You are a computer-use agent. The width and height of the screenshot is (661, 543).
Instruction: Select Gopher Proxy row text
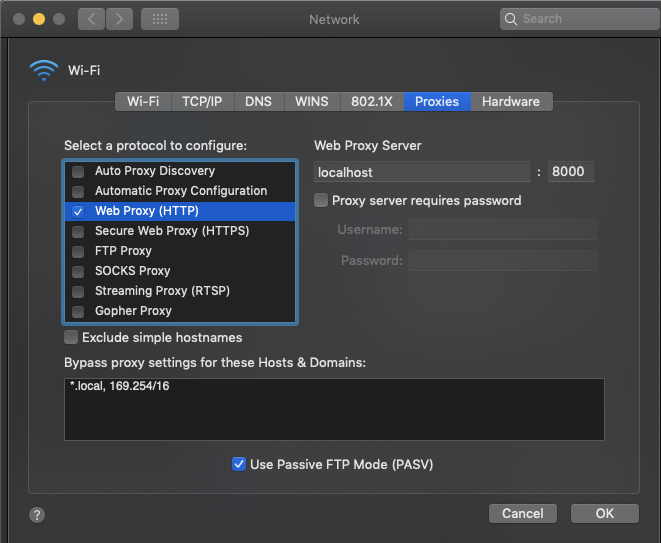pos(134,311)
